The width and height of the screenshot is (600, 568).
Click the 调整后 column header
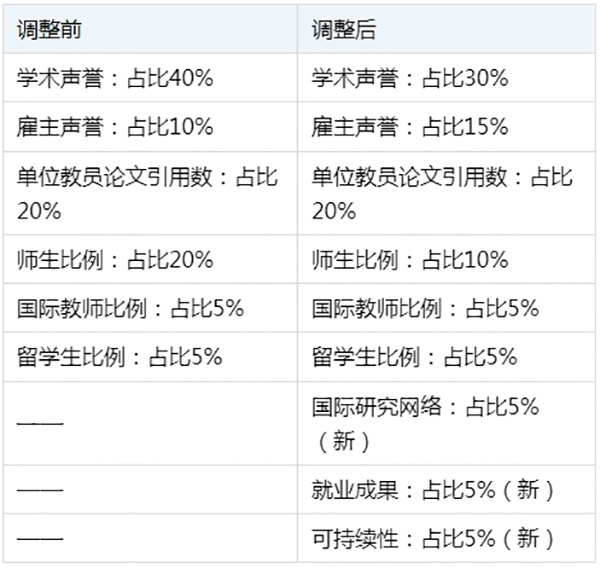coord(447,29)
